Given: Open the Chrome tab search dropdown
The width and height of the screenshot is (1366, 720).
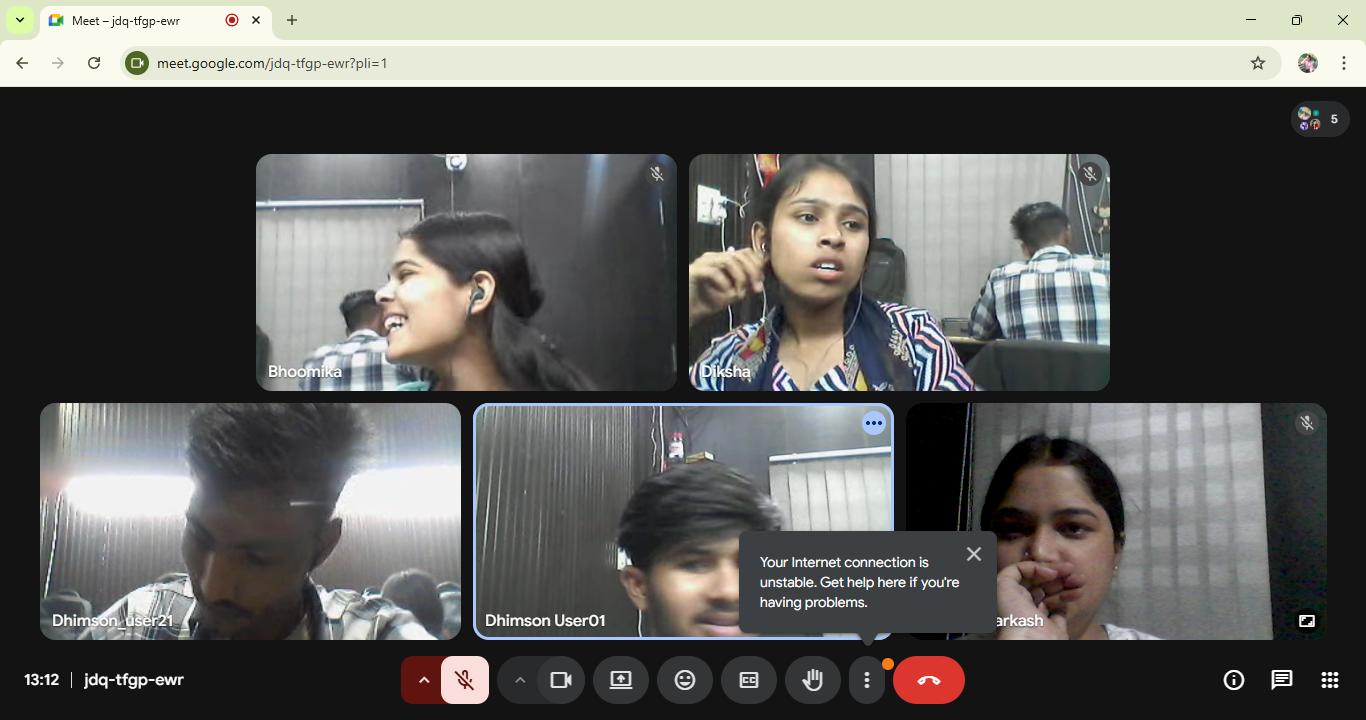Looking at the screenshot, I should [x=20, y=20].
